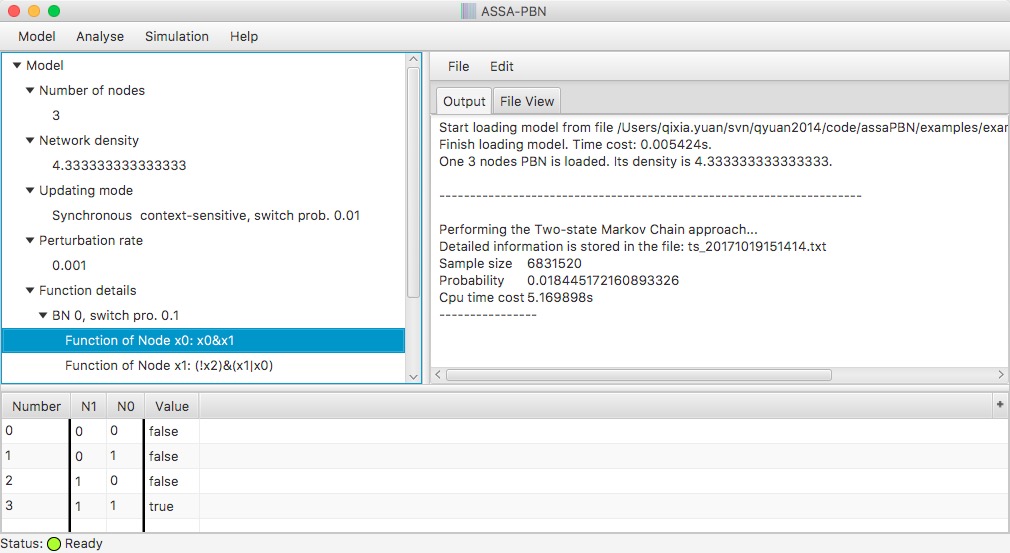
Task: Collapse the Model tree root
Action: [17, 66]
